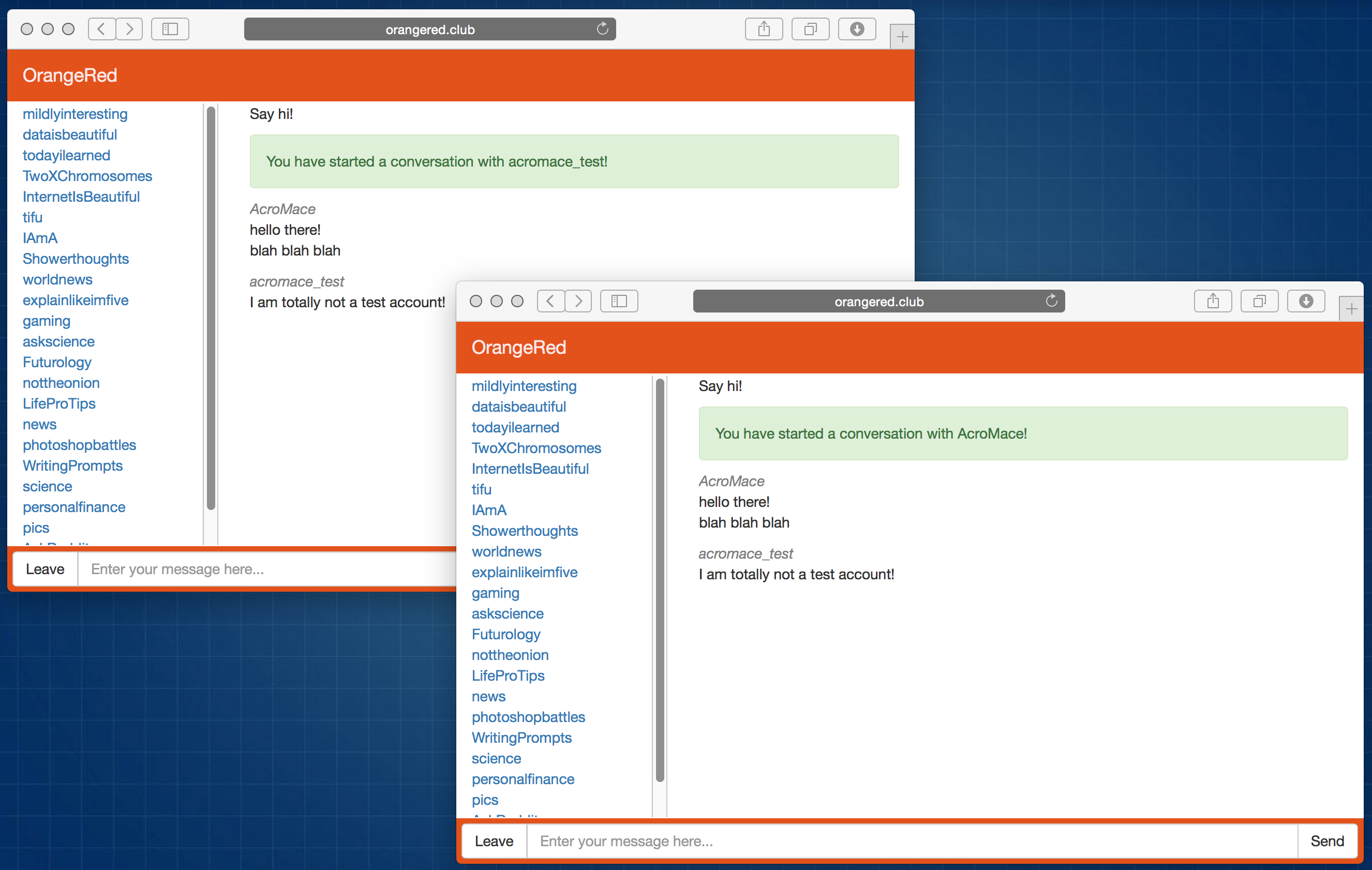Click back arrow in front browser window
This screenshot has width=1372, height=870.
click(x=550, y=301)
